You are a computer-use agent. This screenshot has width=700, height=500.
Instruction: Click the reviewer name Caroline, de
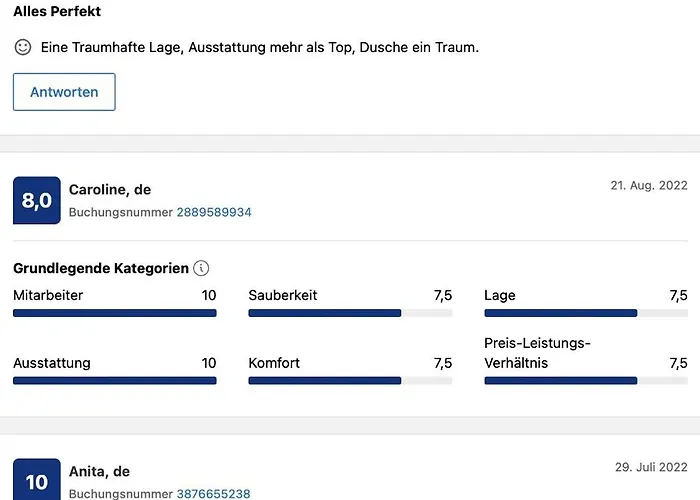click(110, 190)
